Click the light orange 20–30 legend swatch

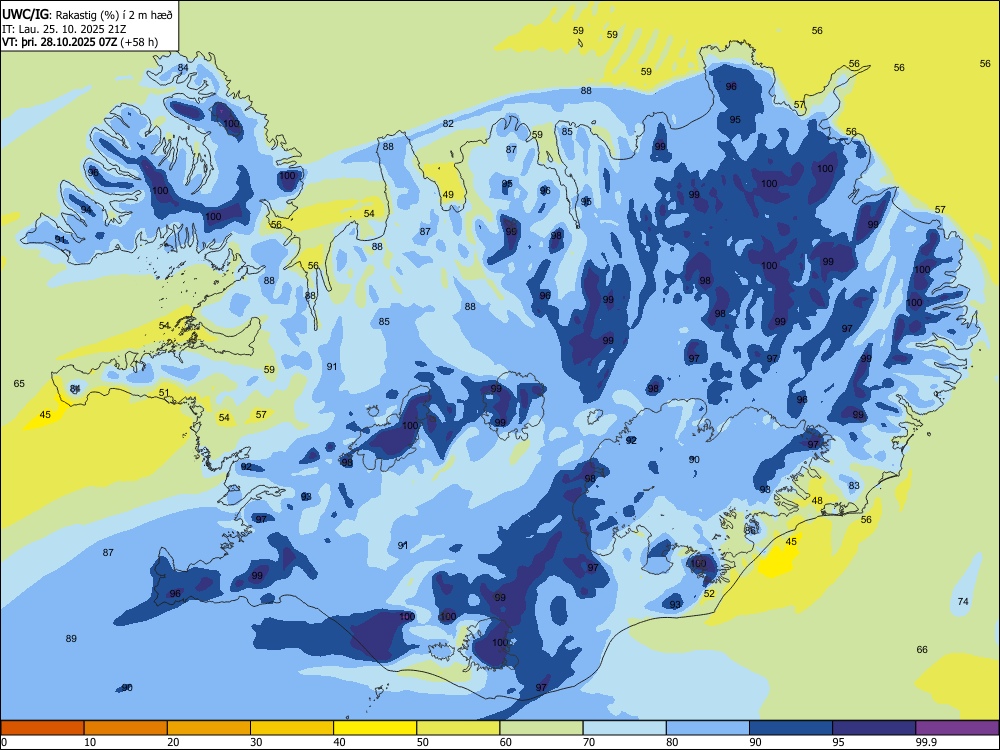point(209,728)
